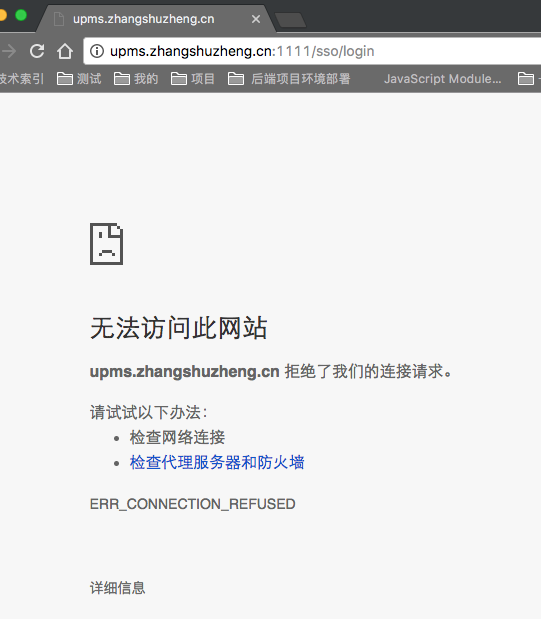Click the forward navigation arrow
The image size is (541, 619).
tap(9, 51)
